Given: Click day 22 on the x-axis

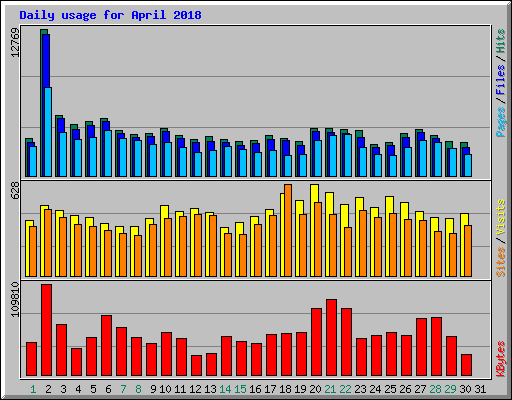Looking at the screenshot, I should 345,389.
